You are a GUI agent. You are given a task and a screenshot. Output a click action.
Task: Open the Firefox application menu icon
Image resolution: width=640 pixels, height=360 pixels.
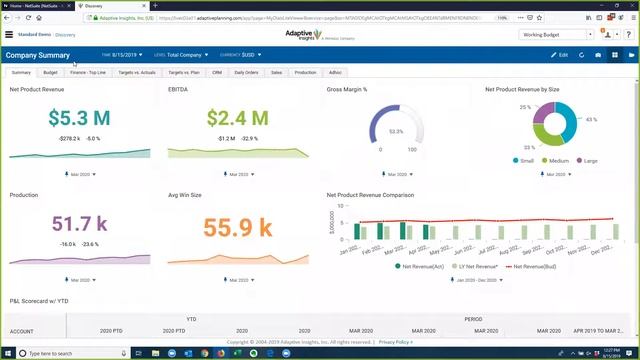coord(633,18)
